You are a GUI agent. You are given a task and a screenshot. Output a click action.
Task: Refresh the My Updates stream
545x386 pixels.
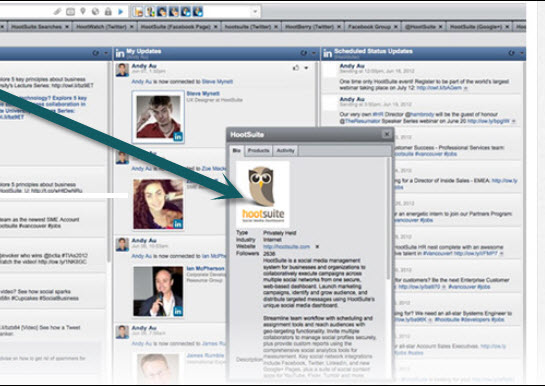[303, 53]
